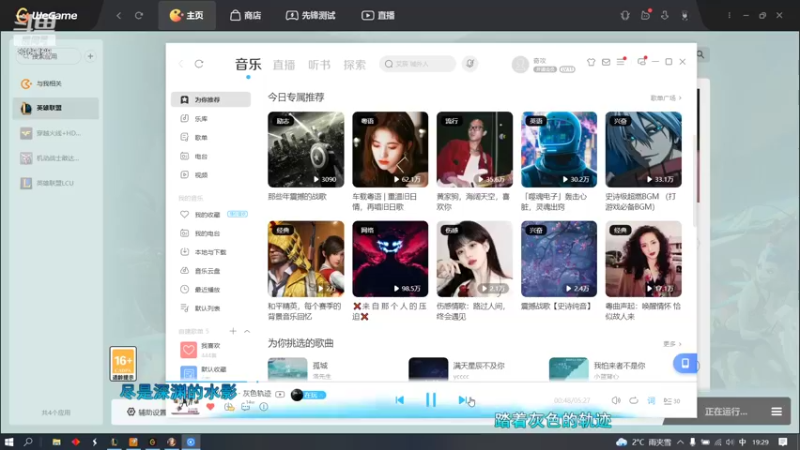Toggle the desktop lyrics 词 button

651,401
